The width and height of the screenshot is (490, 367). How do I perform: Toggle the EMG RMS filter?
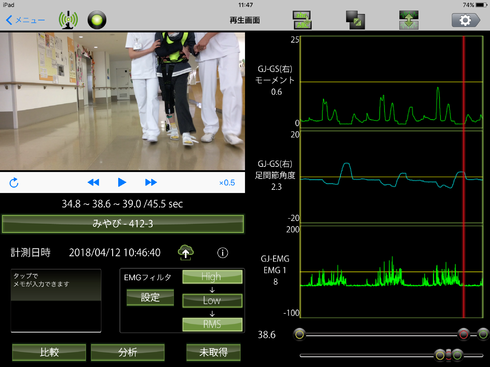pos(212,324)
